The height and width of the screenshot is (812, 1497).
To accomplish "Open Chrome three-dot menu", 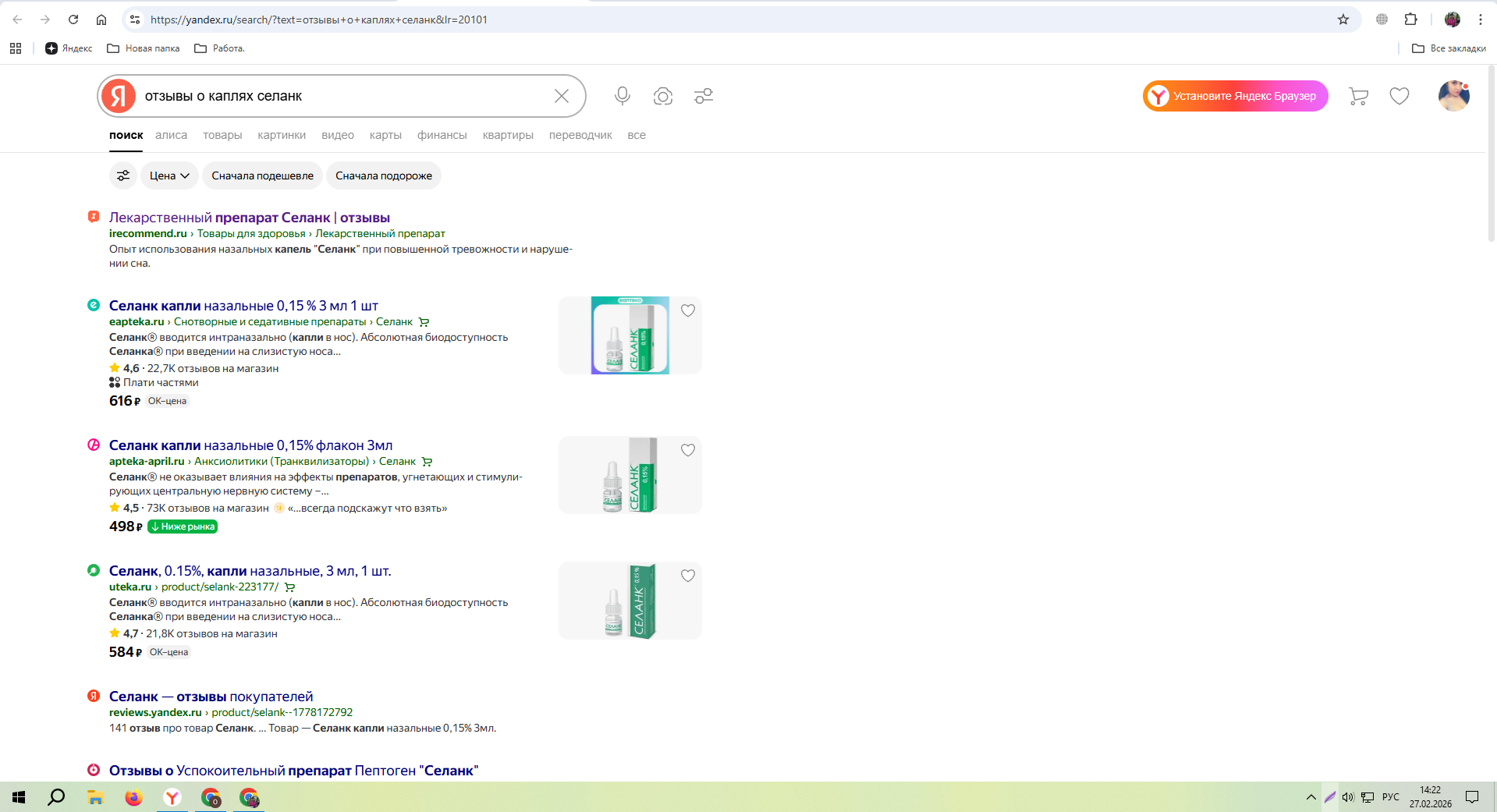I will point(1481,20).
